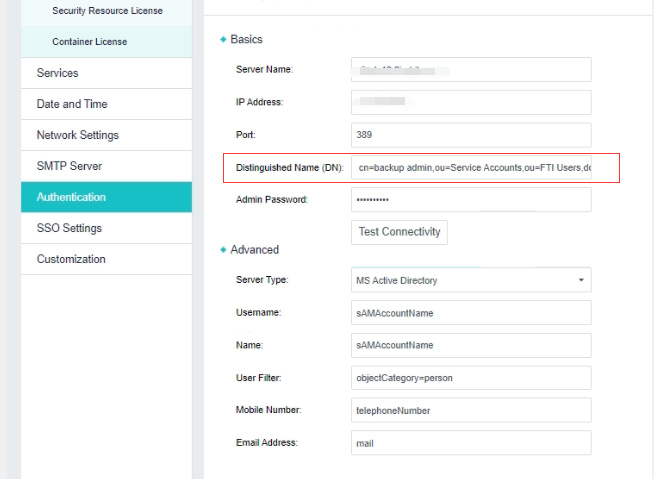Select Container License in sidebar
Image resolution: width=654 pixels, height=479 pixels.
tap(89, 42)
